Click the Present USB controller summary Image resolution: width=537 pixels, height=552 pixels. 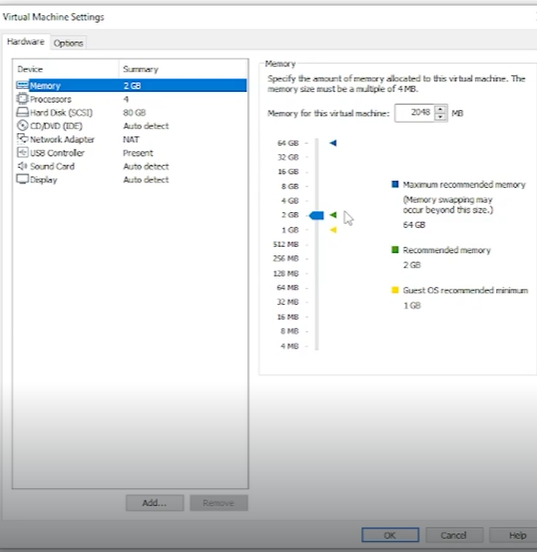click(138, 153)
